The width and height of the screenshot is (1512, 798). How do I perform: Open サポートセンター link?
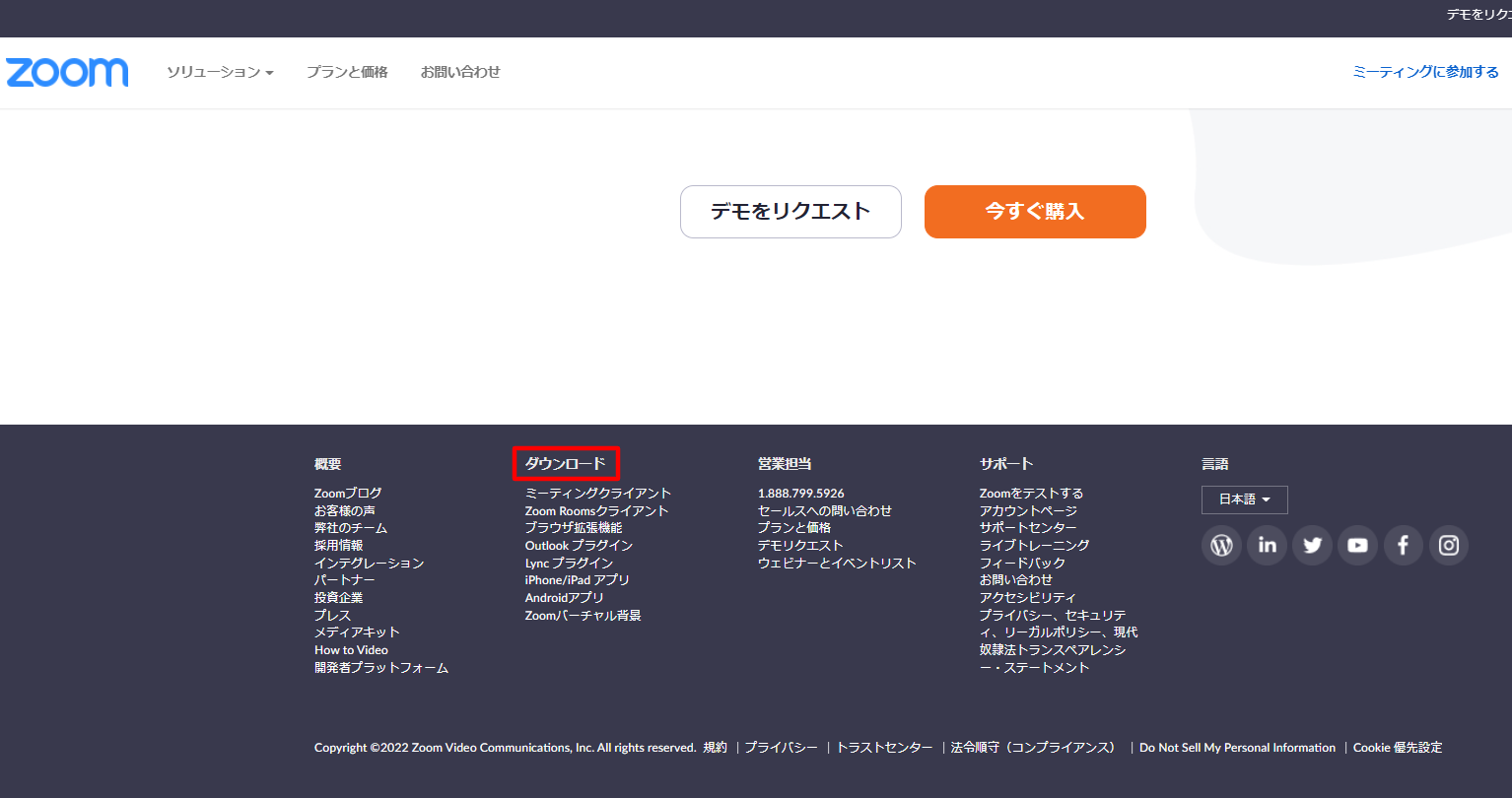(1028, 528)
